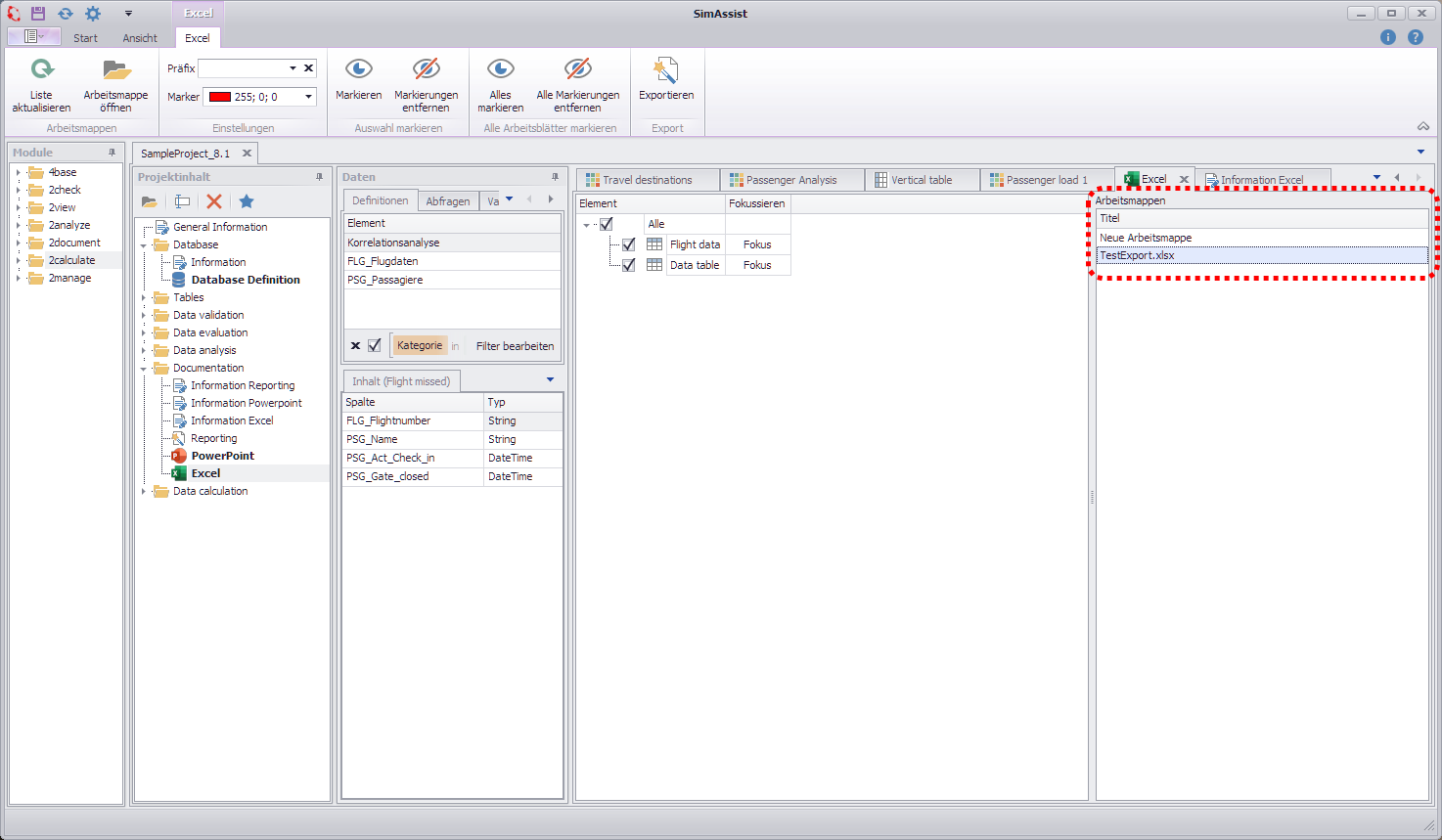Switch to the Abfragen tab
1442x840 pixels.
click(448, 199)
